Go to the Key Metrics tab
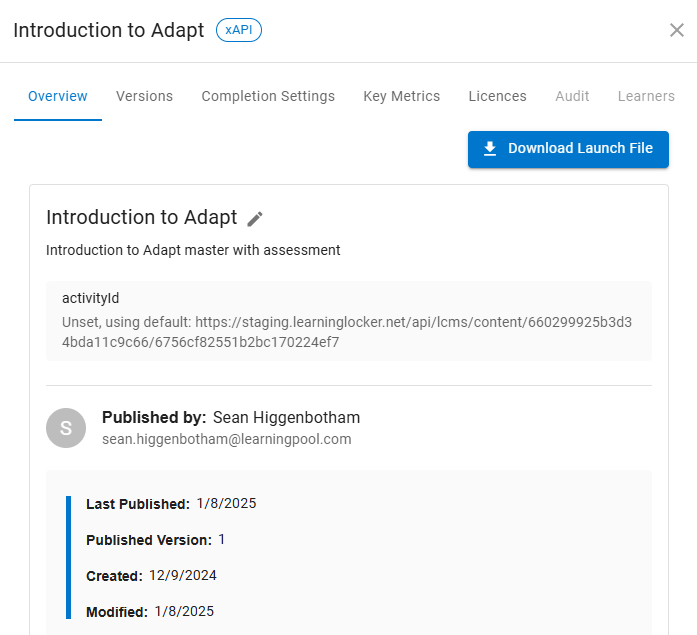 [401, 97]
